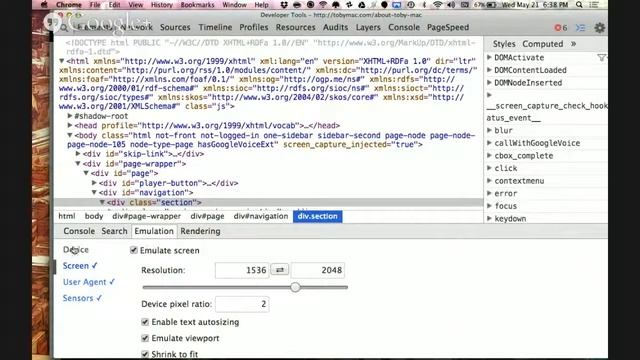640x360 pixels.
Task: Collapse the div navigation node
Action: (94, 193)
